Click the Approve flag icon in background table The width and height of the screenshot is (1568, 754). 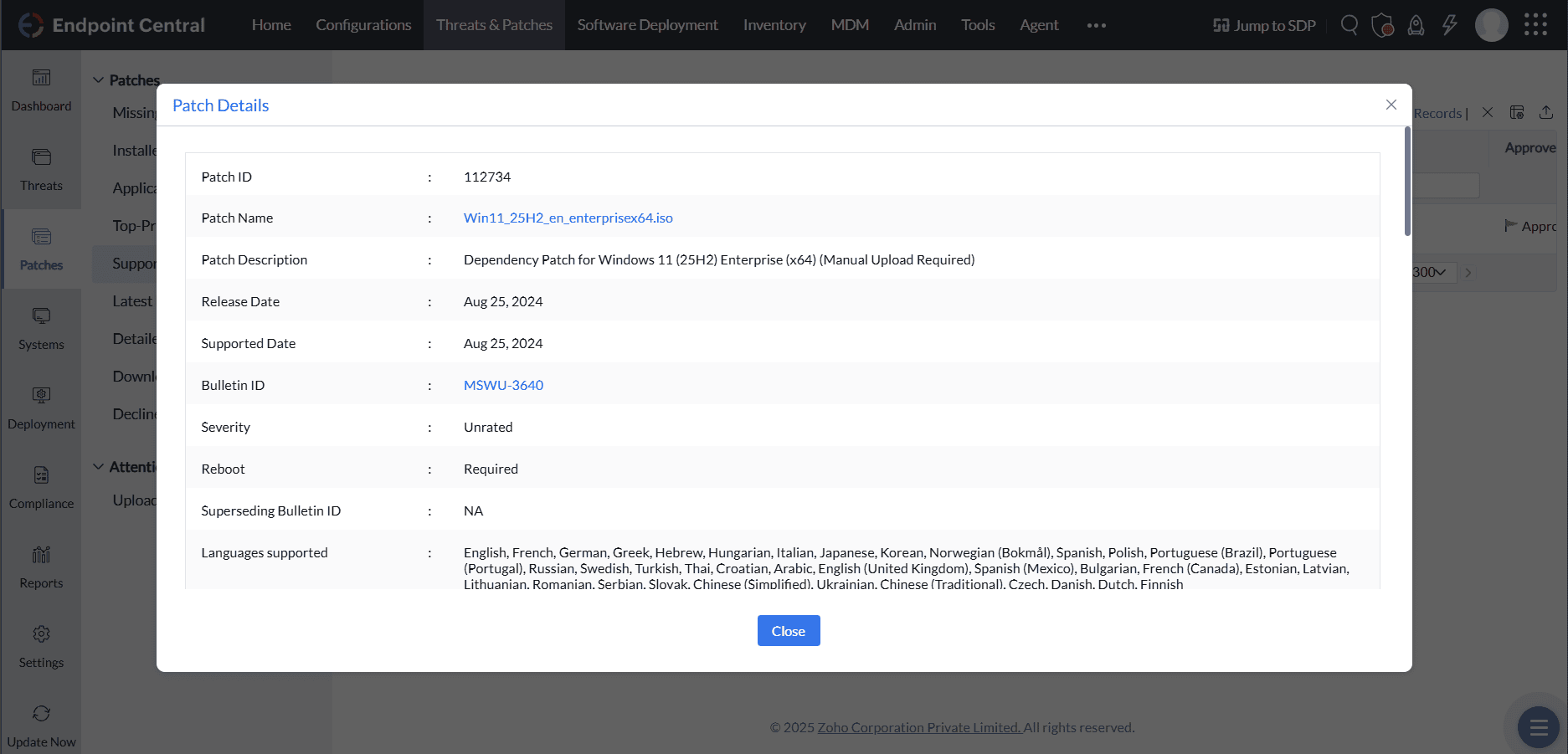coord(1510,226)
